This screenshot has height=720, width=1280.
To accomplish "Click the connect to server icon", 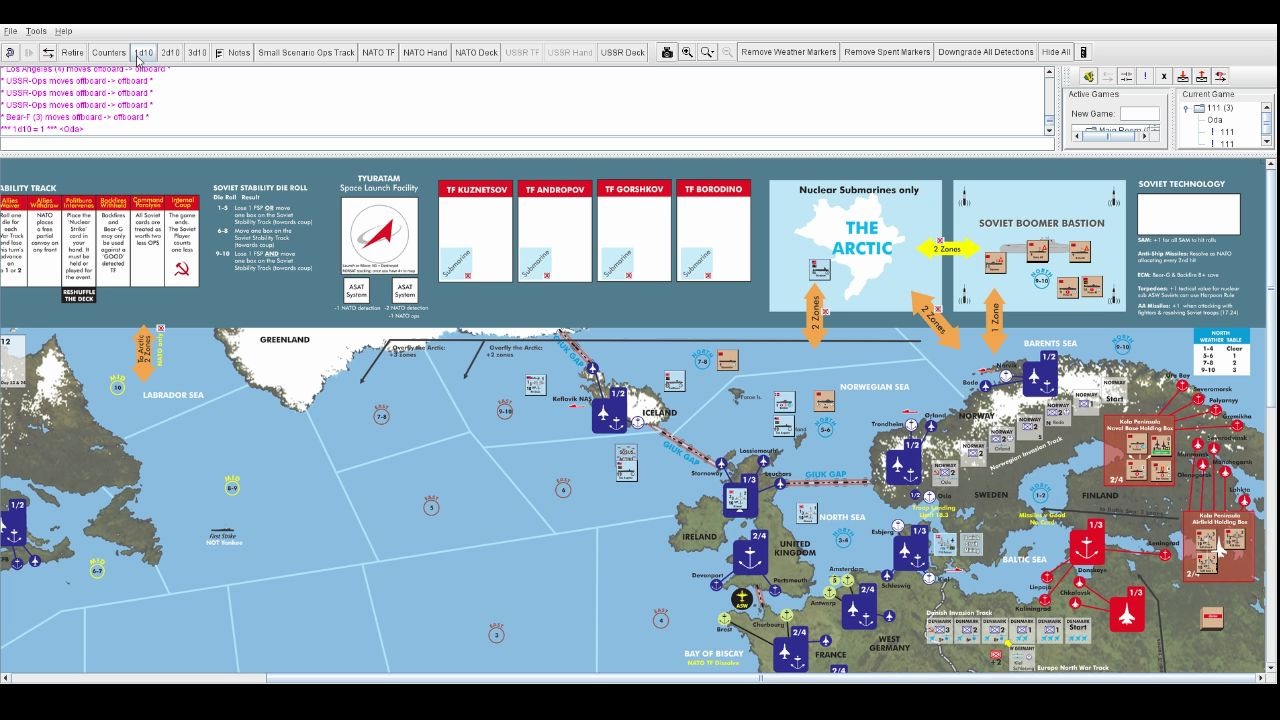I will [x=1089, y=76].
